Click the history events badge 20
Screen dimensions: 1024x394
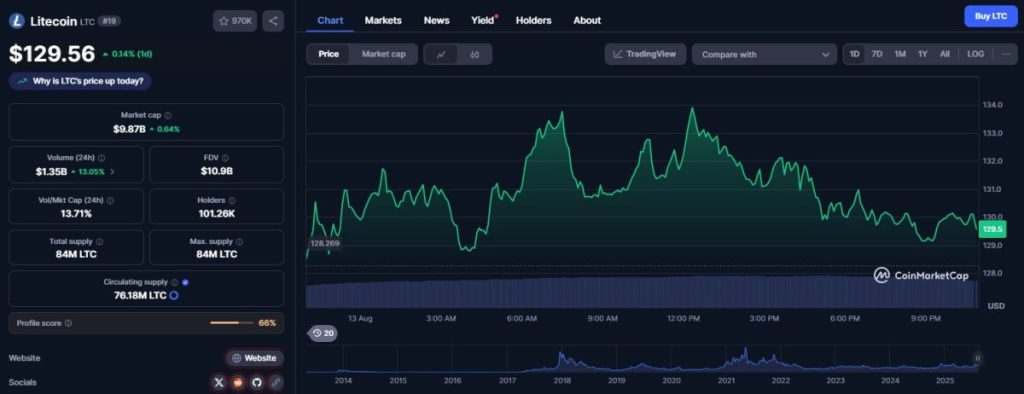coord(323,333)
